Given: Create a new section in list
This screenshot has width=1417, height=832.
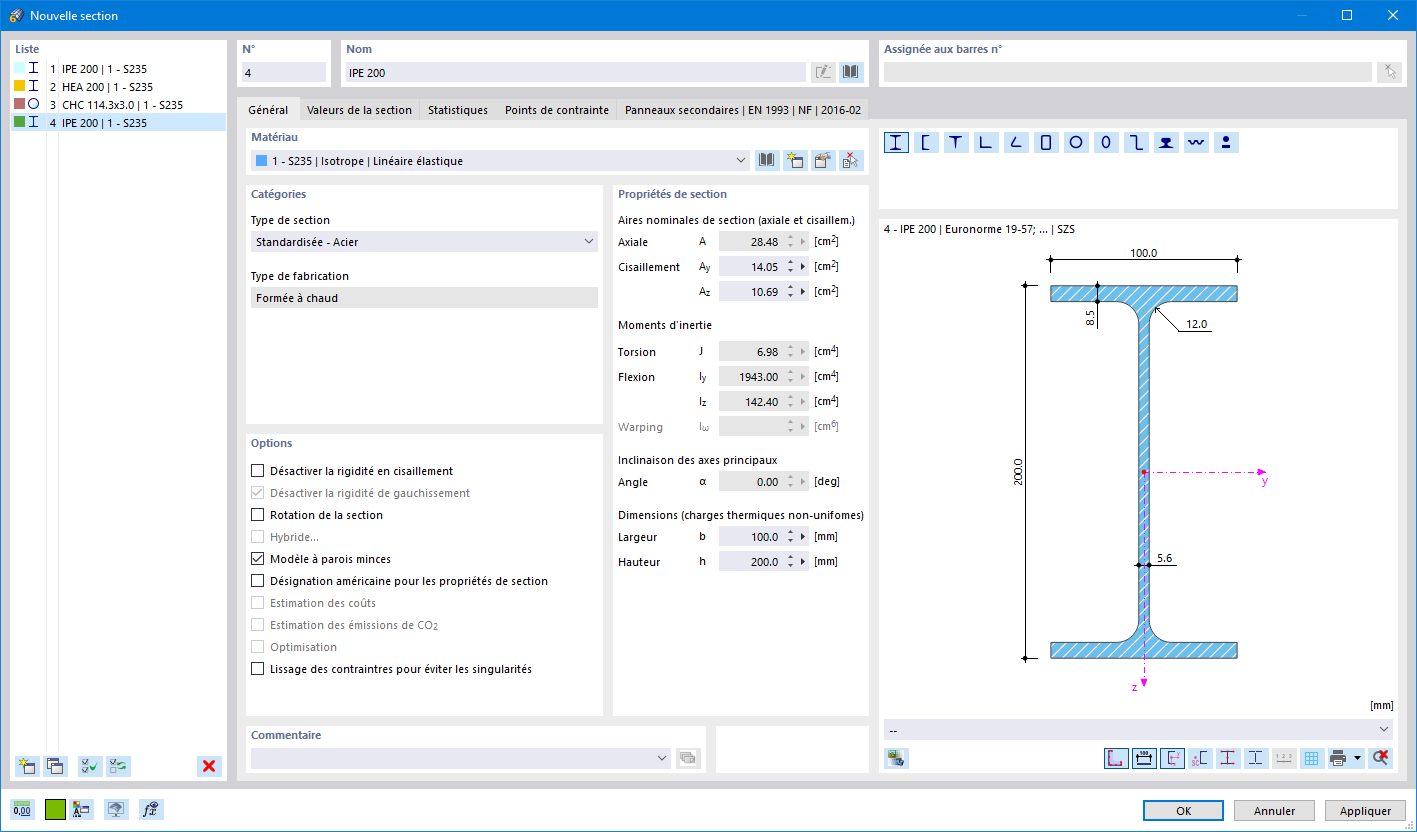Looking at the screenshot, I should [x=27, y=766].
